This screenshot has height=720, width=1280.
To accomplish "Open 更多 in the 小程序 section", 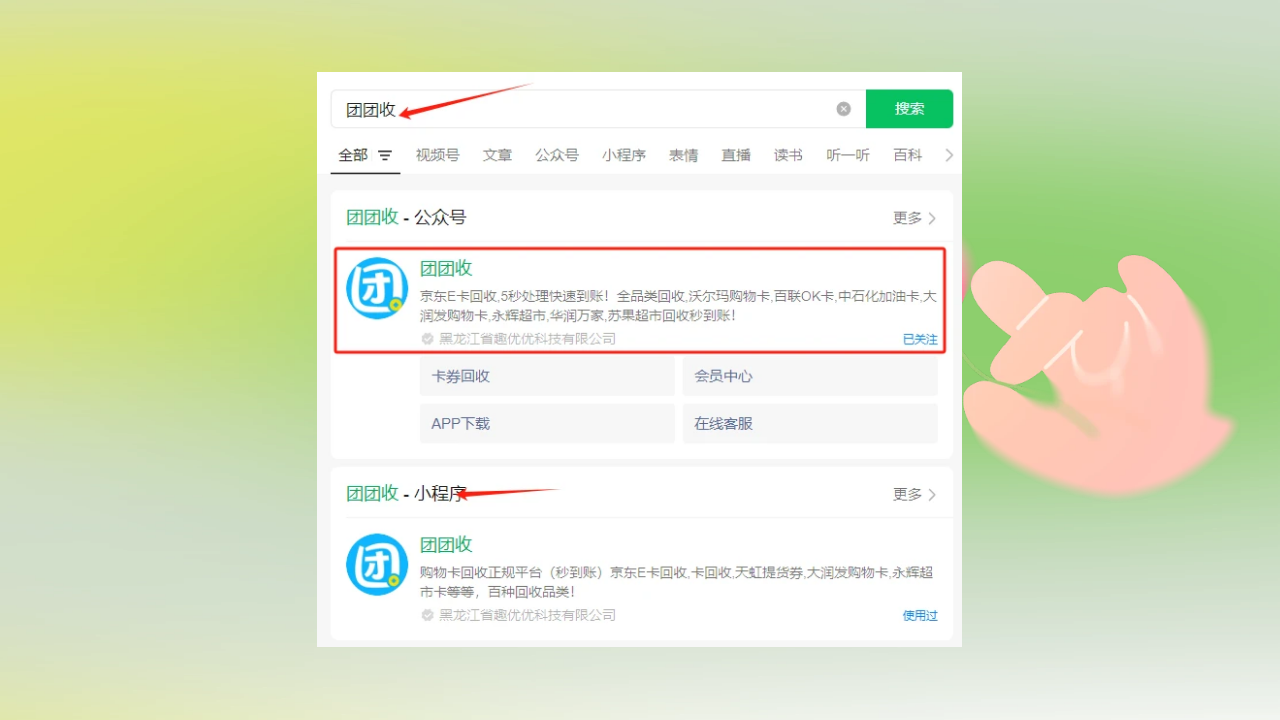I will (x=914, y=494).
